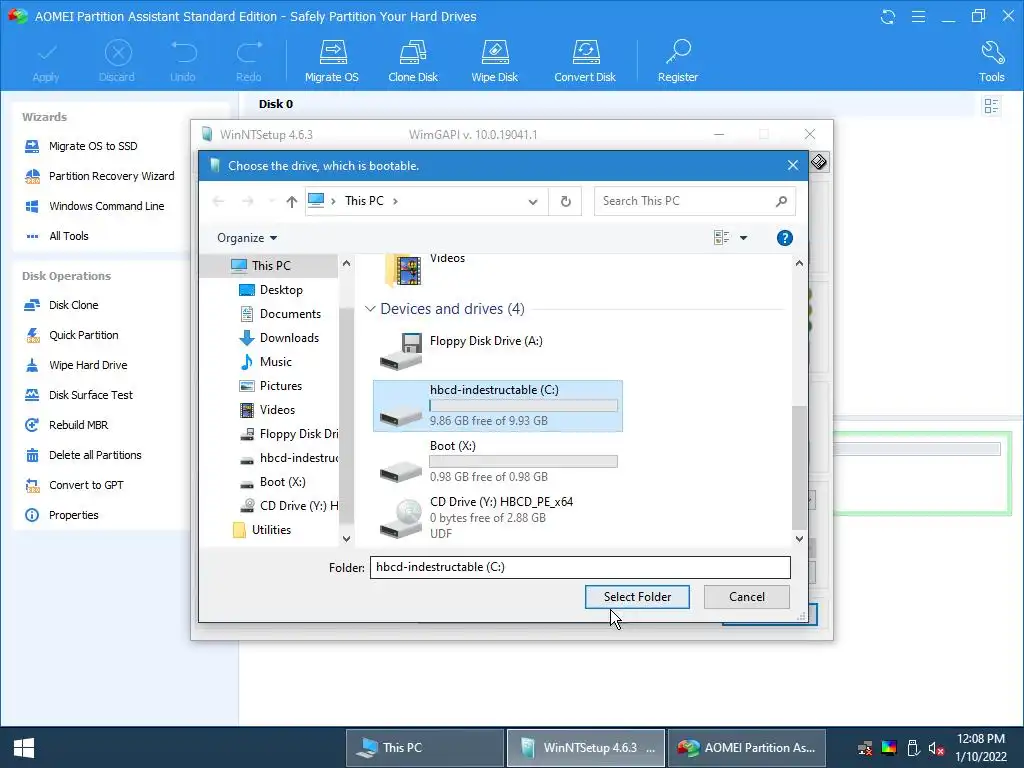Open taskbar clock showing 12:08 PM
Viewport: 1024px width, 768px height.
click(980, 748)
